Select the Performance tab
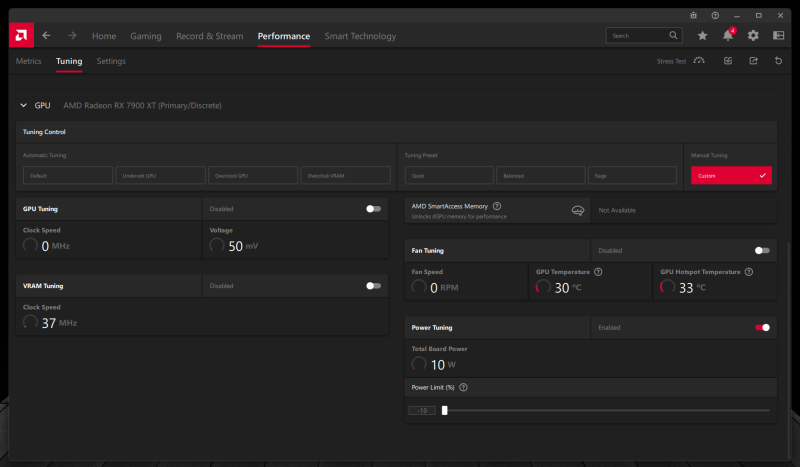This screenshot has height=467, width=800. point(284,36)
